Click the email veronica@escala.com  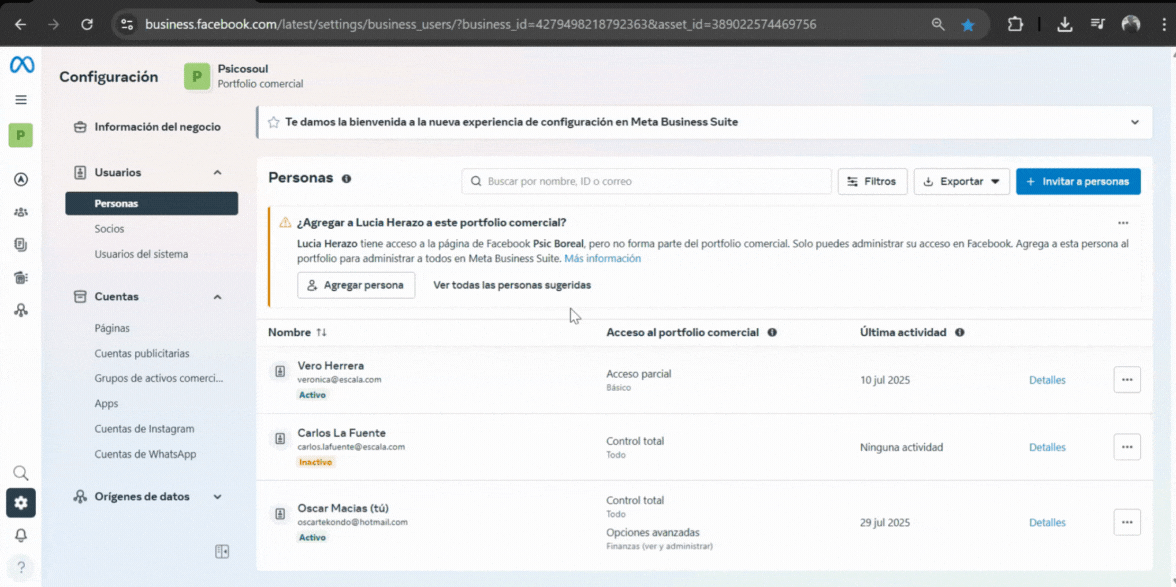click(x=340, y=379)
